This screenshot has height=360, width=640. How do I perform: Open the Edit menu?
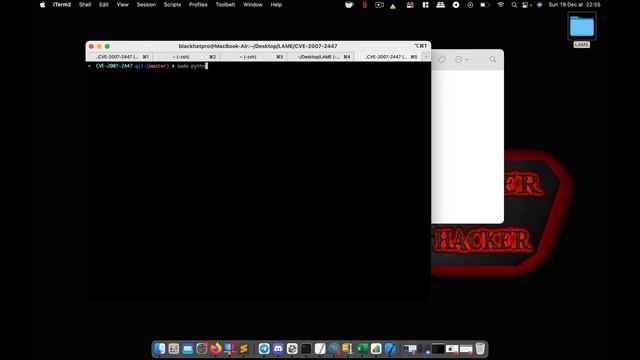[104, 5]
